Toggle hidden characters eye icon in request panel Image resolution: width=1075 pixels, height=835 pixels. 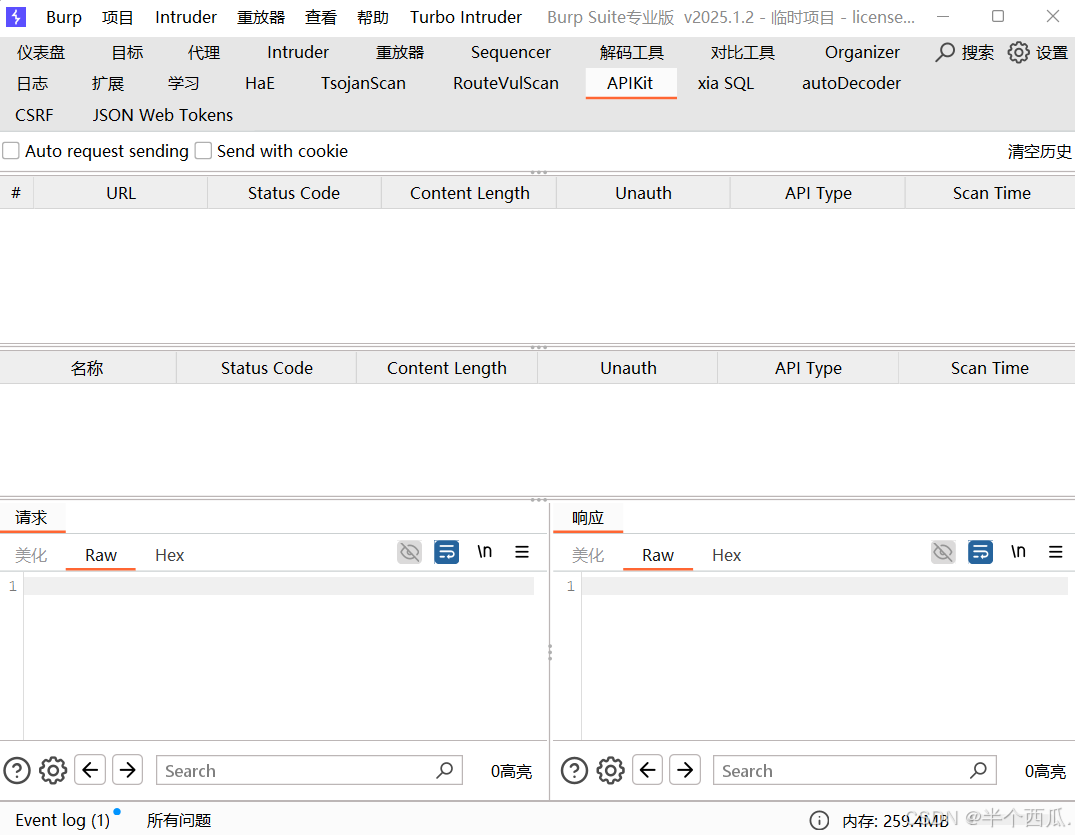pyautogui.click(x=409, y=552)
